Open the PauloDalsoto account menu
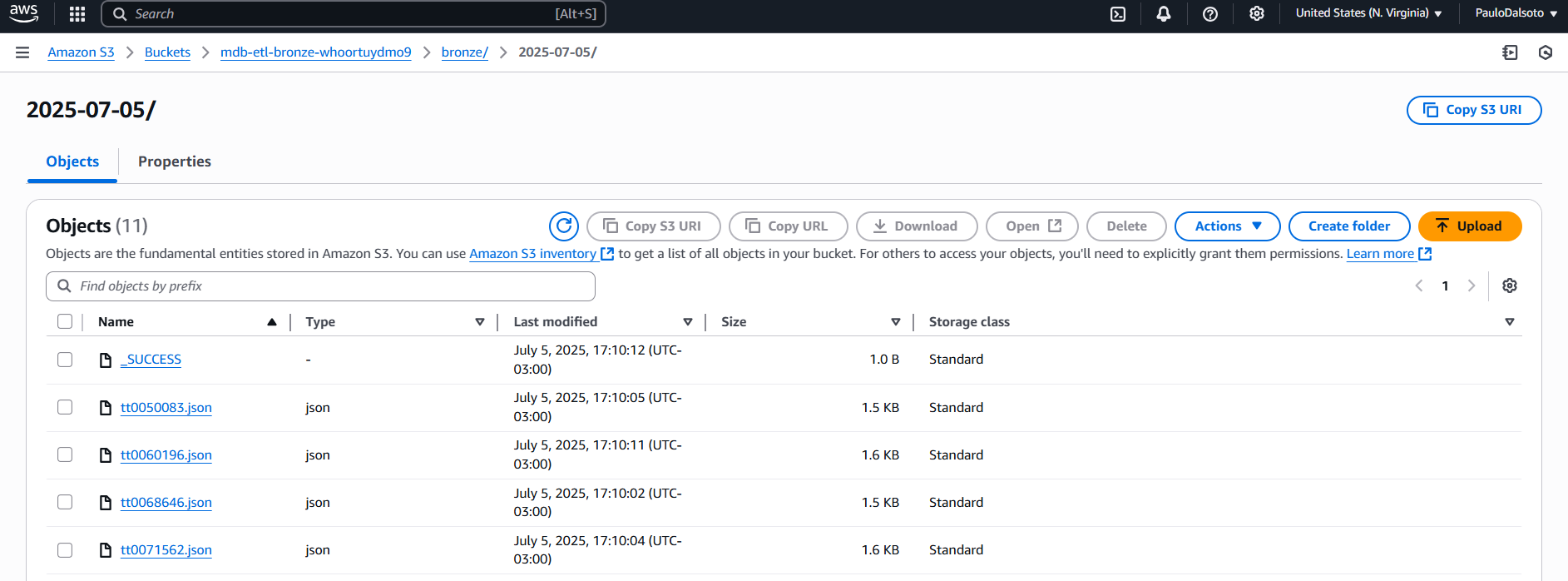 (x=1516, y=13)
